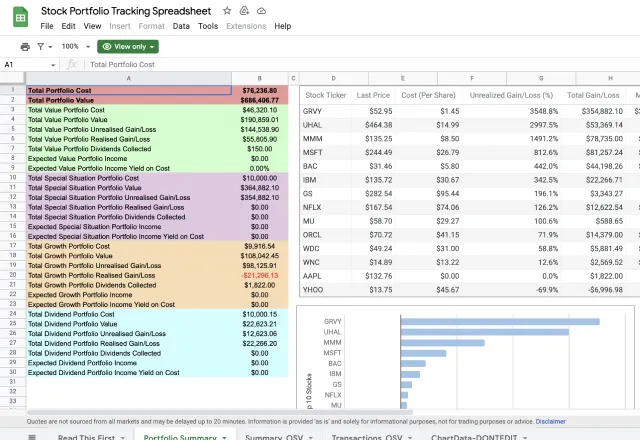The width and height of the screenshot is (640, 440).
Task: Select the Total Portfolio Cost cell
Action: 129,90
